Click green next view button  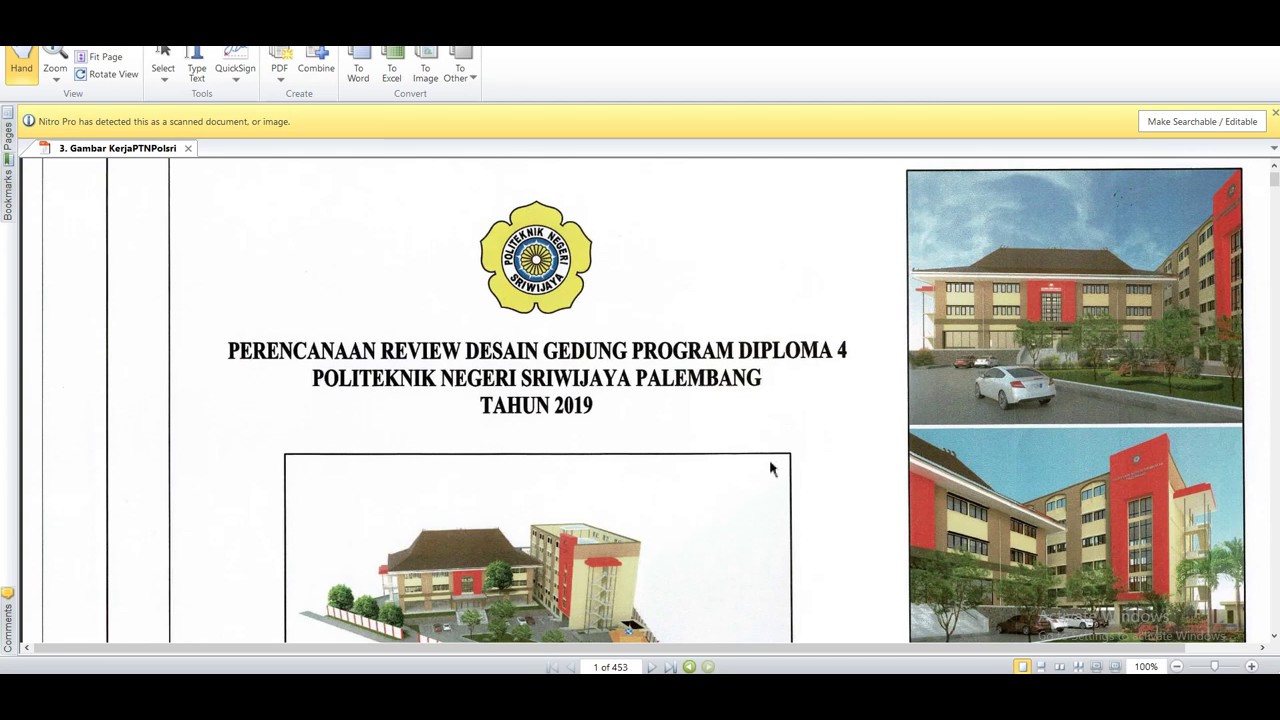[x=708, y=667]
